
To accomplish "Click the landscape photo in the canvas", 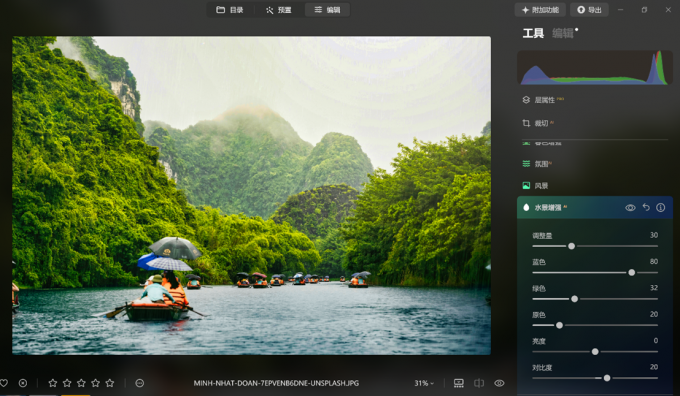I will pos(252,196).
